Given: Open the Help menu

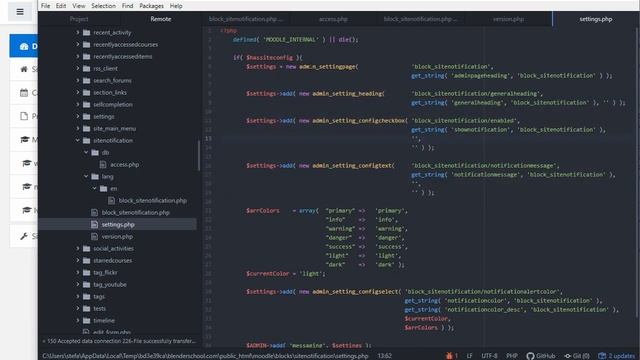Looking at the screenshot, I should (x=176, y=6).
